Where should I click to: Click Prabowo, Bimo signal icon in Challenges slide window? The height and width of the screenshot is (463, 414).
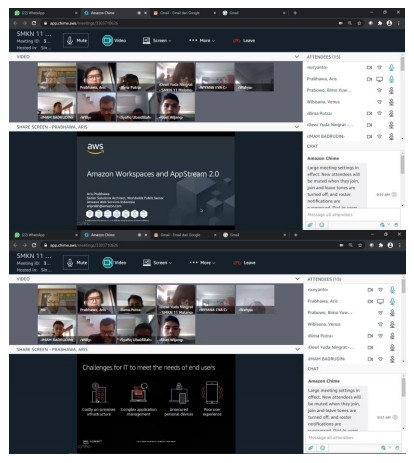380,313
